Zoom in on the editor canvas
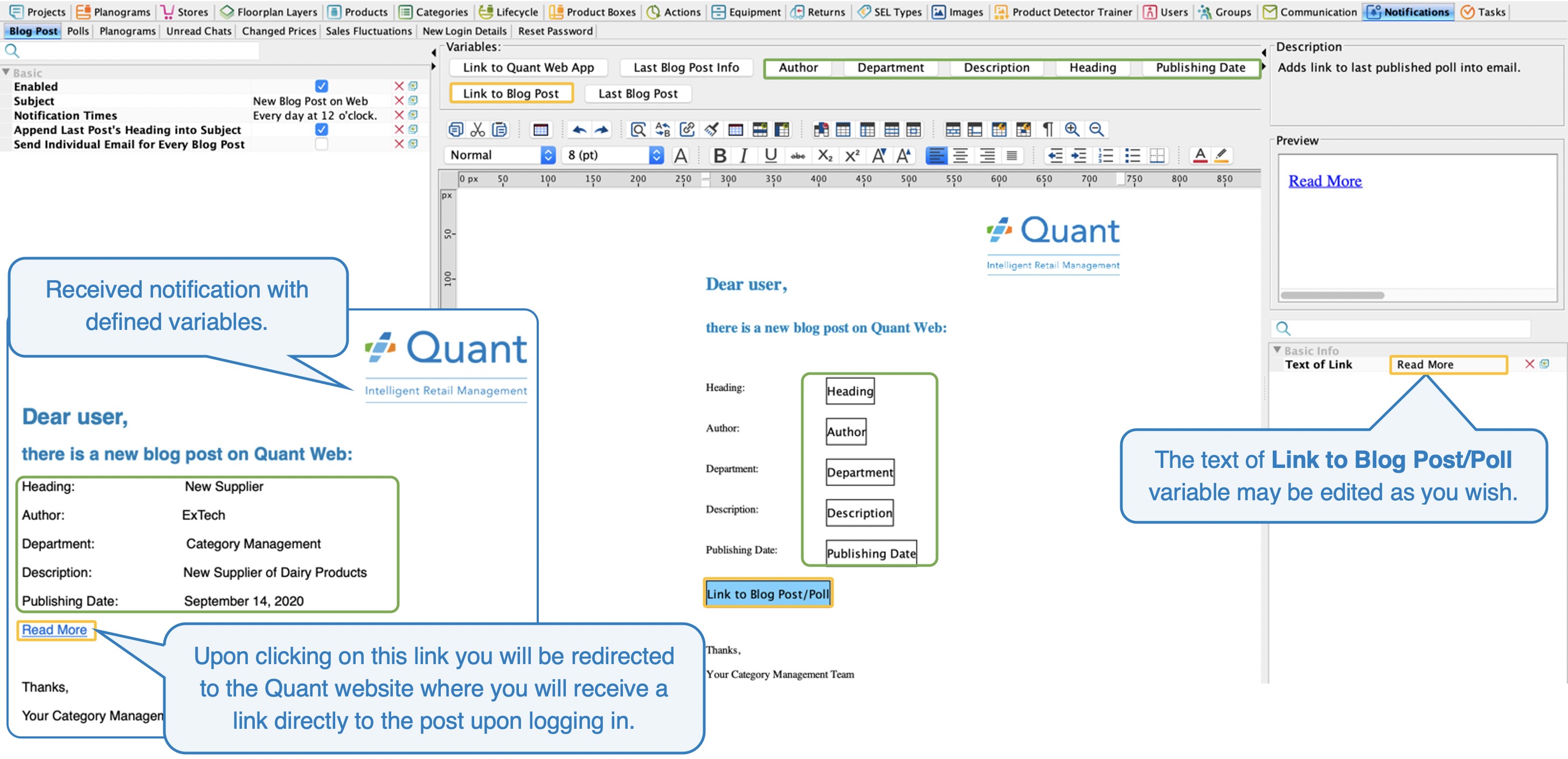Screen dimensions: 1568x759 (x=1072, y=129)
